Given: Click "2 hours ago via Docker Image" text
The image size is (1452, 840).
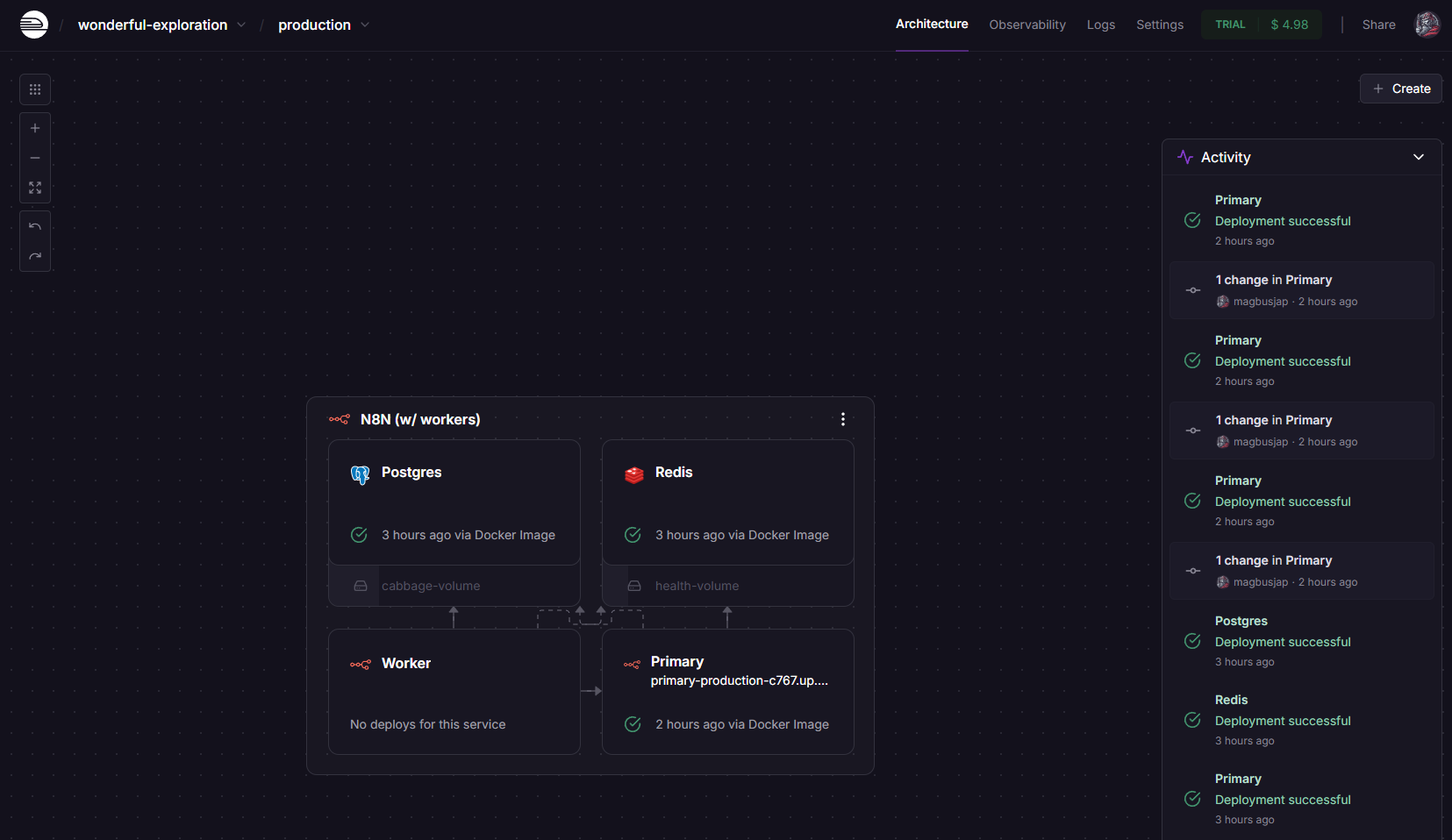Looking at the screenshot, I should tap(742, 724).
